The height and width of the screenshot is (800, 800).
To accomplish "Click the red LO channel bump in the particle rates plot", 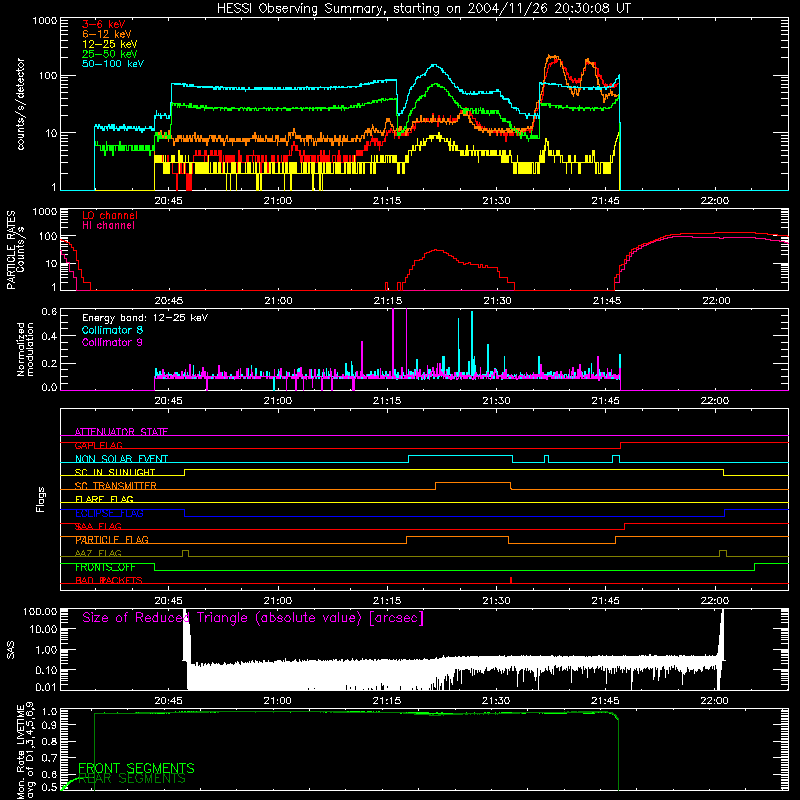I will pyautogui.click(x=436, y=250).
